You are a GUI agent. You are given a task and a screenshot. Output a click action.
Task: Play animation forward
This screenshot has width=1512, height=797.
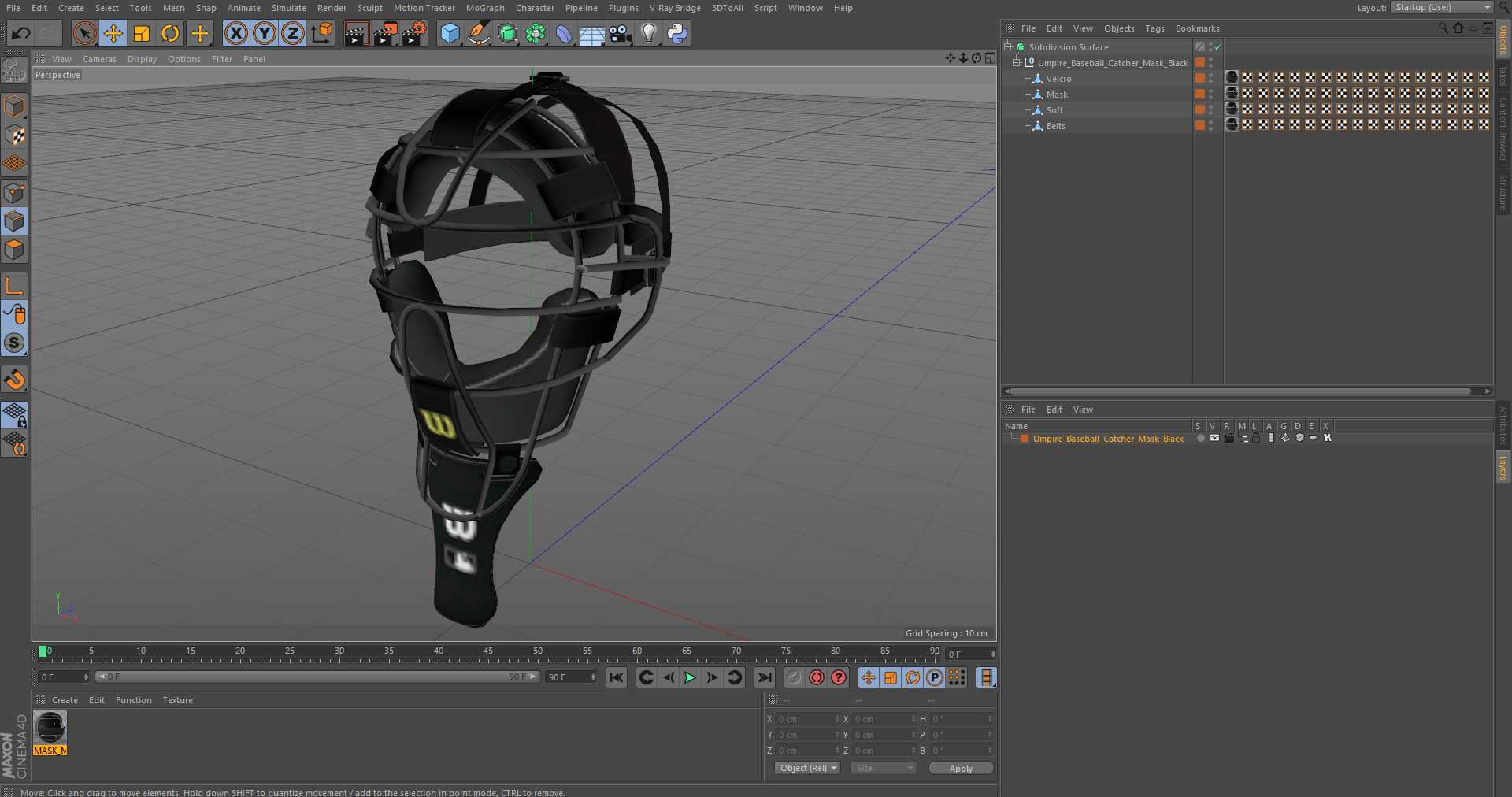690,677
